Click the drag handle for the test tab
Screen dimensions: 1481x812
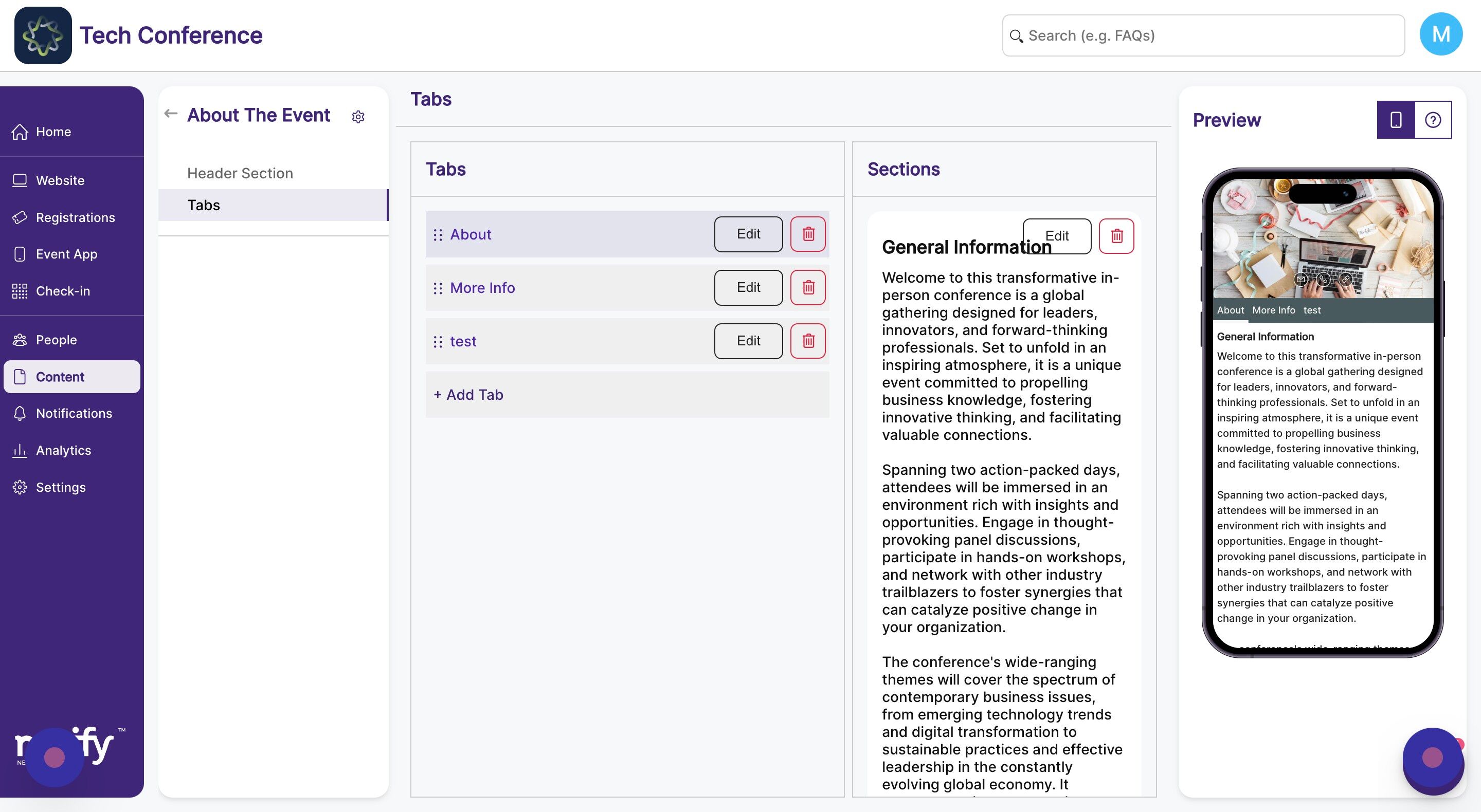click(x=438, y=341)
